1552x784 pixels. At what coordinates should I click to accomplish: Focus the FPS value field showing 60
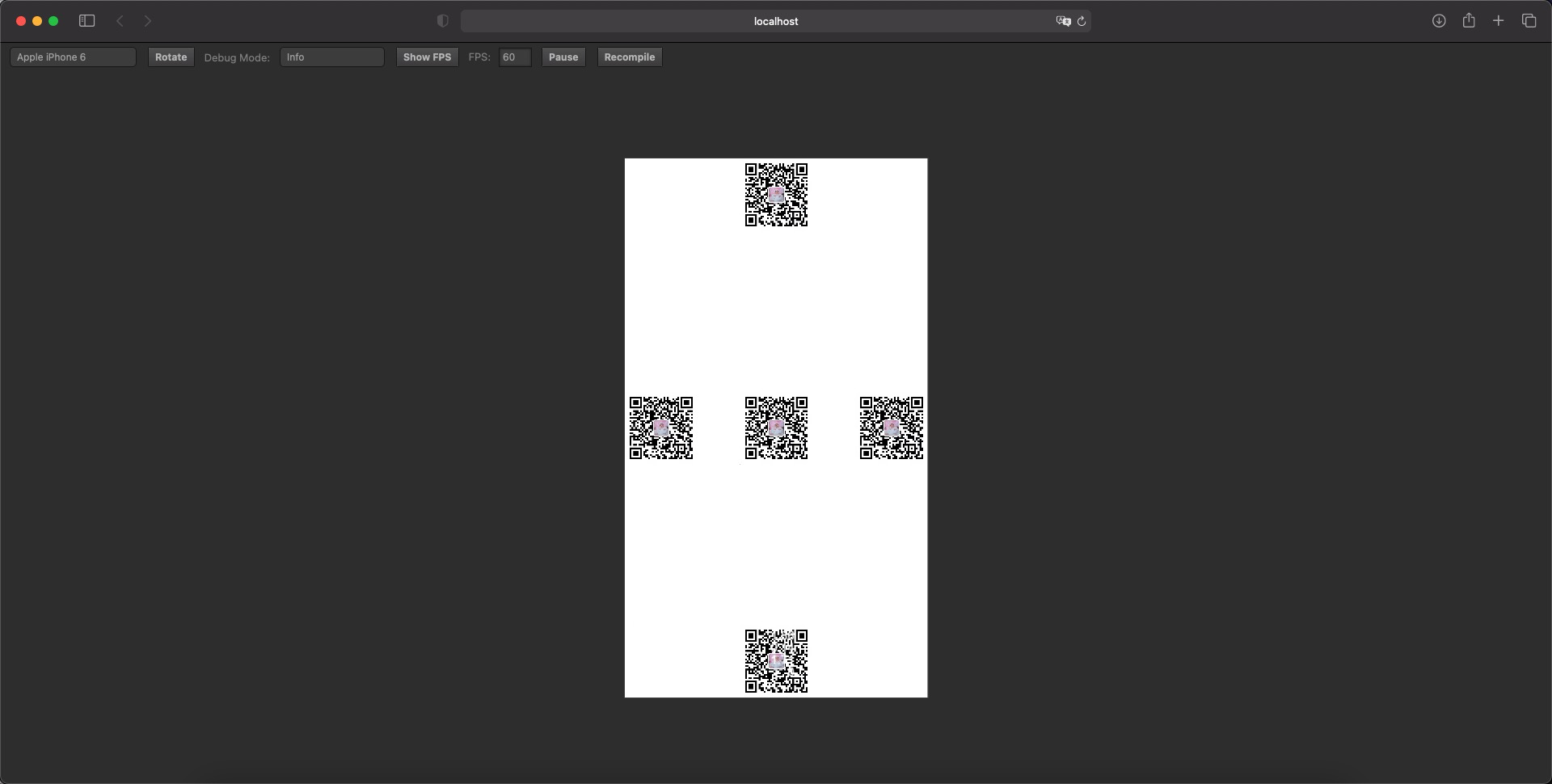tap(515, 57)
